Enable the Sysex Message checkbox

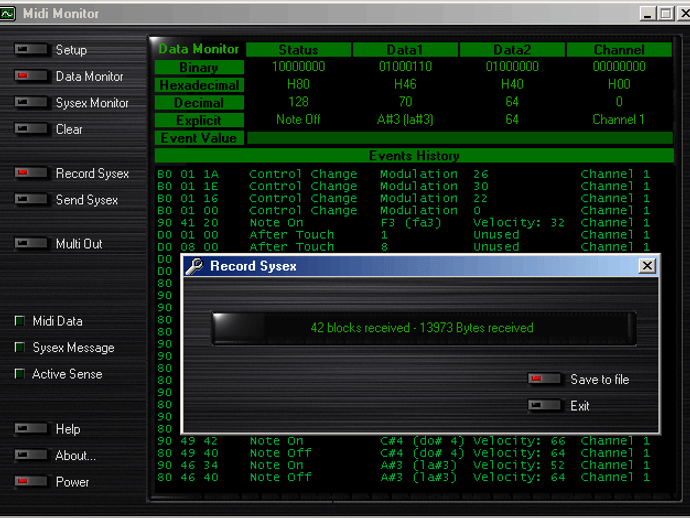point(19,347)
